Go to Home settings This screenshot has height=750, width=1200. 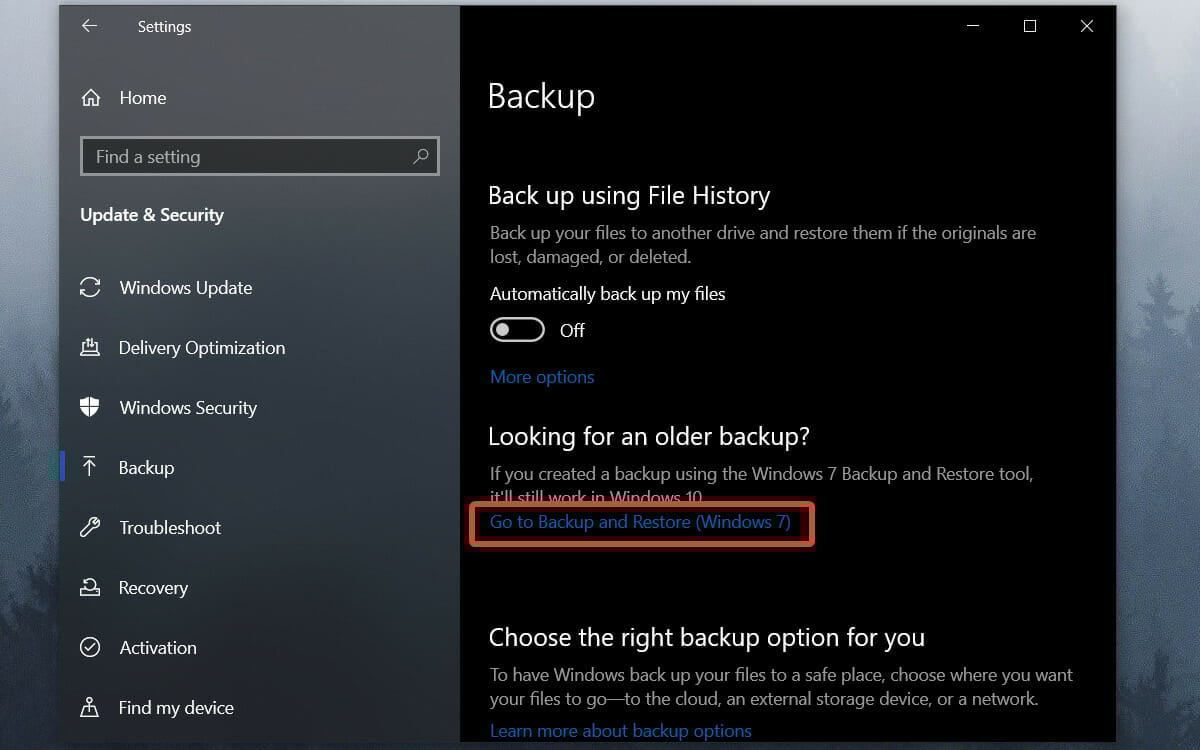(143, 98)
